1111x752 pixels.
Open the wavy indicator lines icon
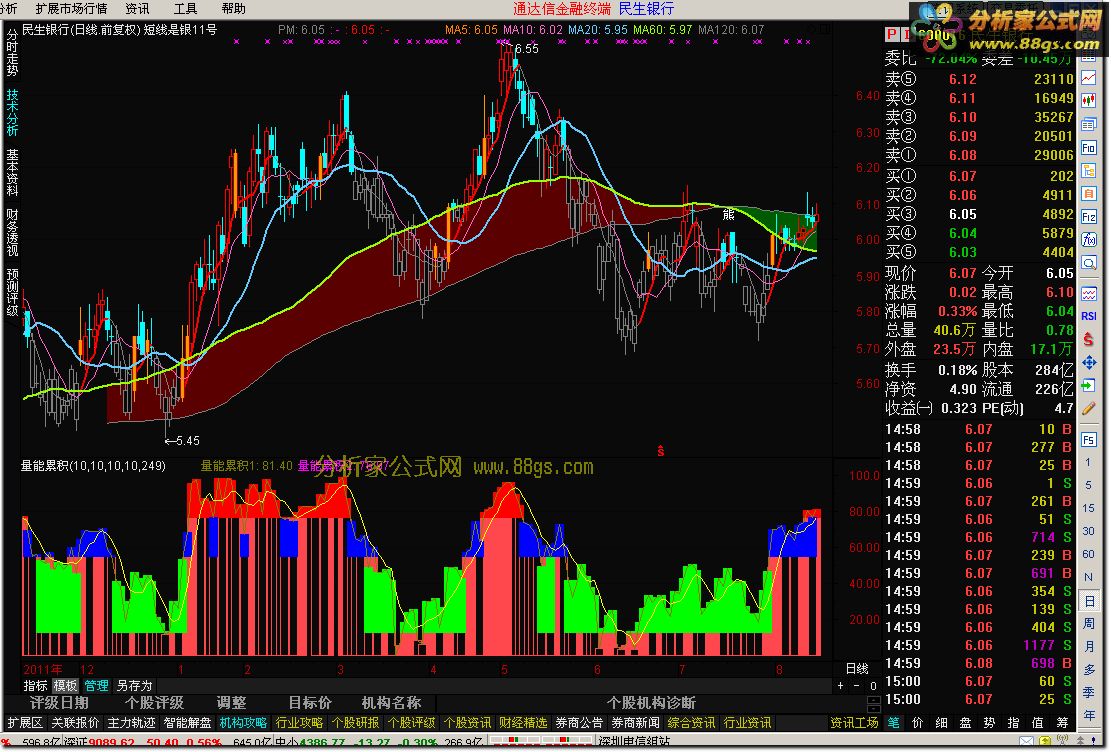click(1088, 293)
